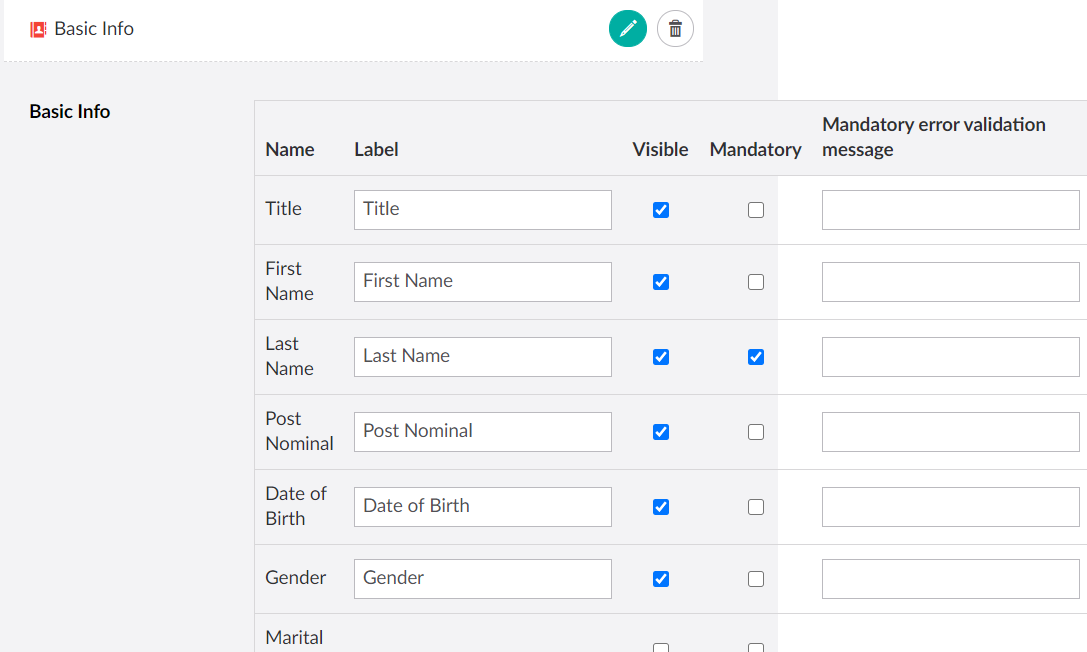This screenshot has height=652, width=1087.
Task: Enable Mandatory for Date of Birth
Action: tap(755, 507)
